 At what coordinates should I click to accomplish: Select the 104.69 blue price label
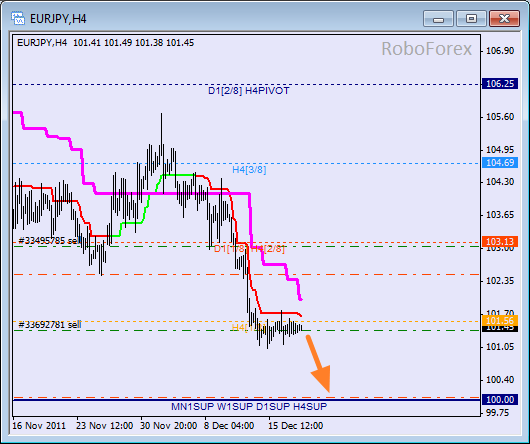pos(500,163)
